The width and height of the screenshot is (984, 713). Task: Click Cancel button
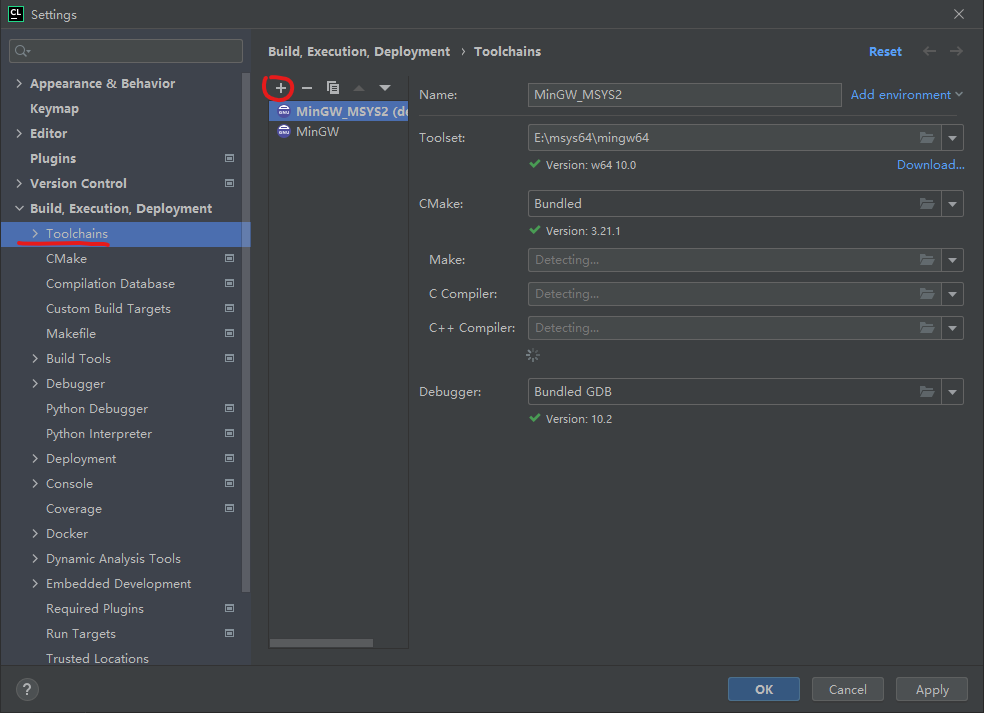[x=848, y=689]
